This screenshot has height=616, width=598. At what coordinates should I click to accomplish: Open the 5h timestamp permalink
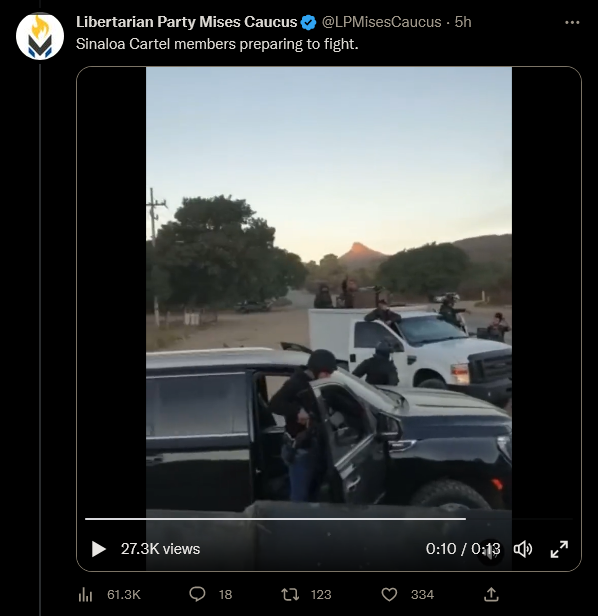coord(463,22)
